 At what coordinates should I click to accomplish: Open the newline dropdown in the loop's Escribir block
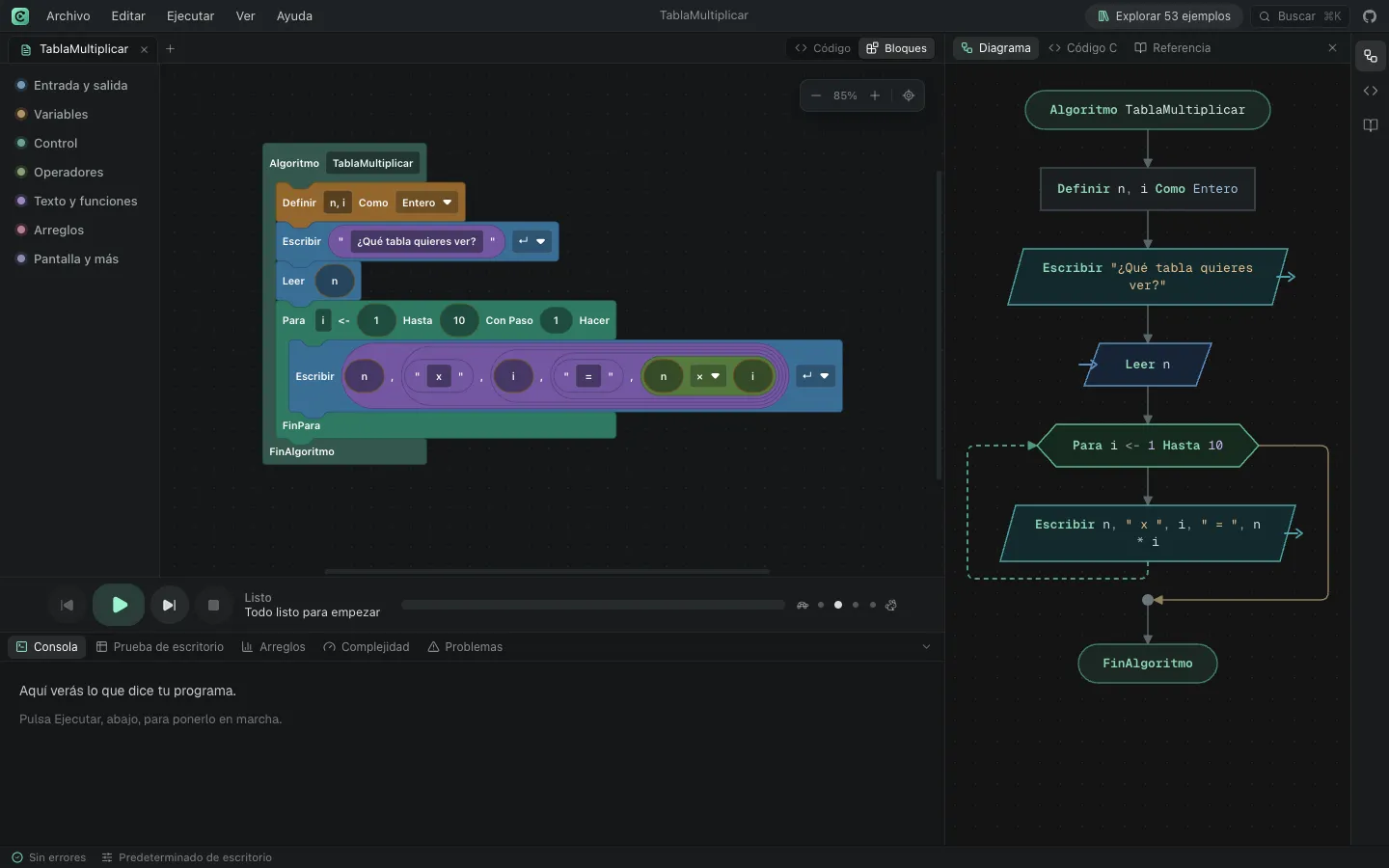point(815,376)
